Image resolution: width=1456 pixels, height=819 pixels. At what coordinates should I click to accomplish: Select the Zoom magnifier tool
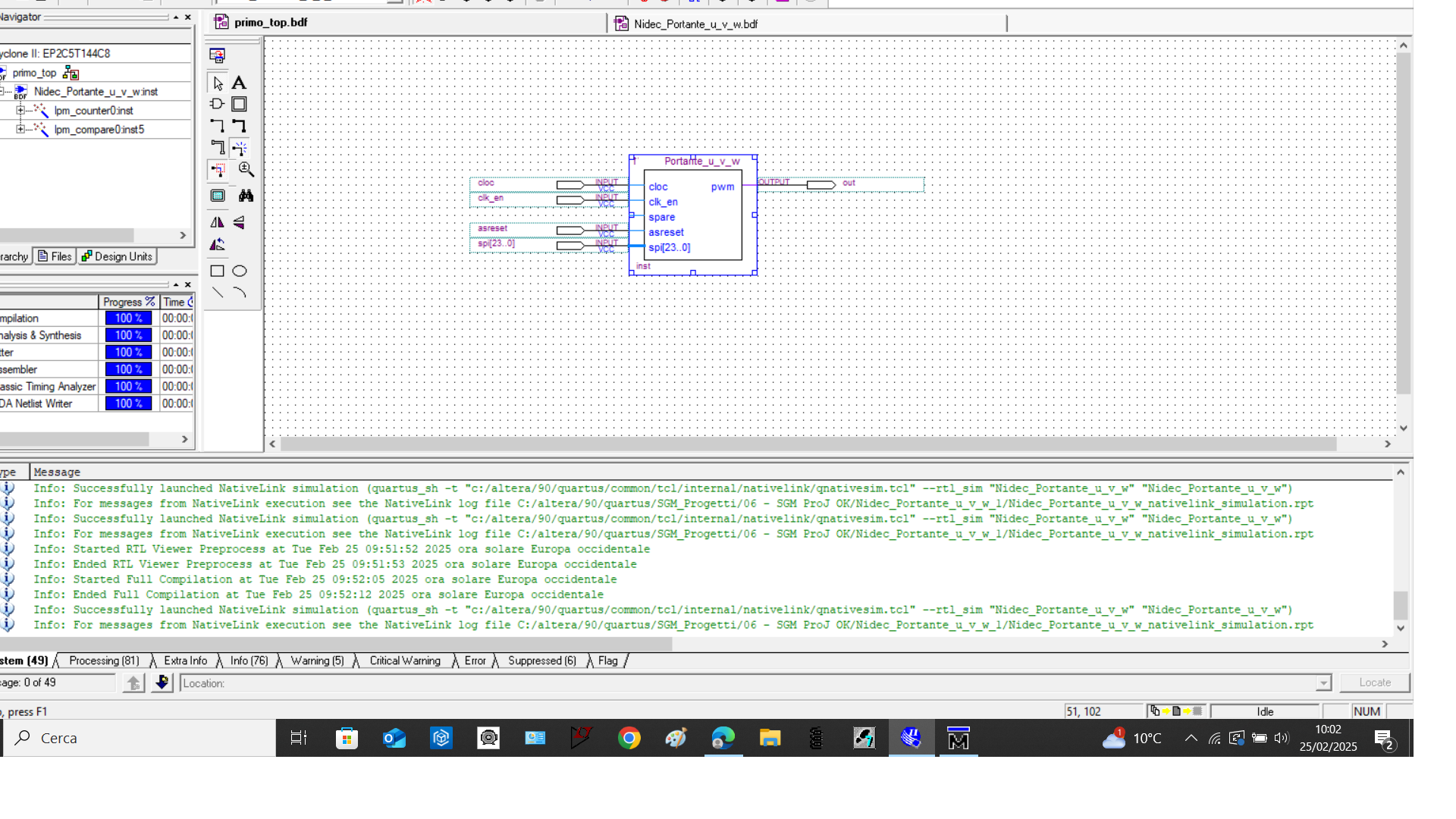point(246,170)
